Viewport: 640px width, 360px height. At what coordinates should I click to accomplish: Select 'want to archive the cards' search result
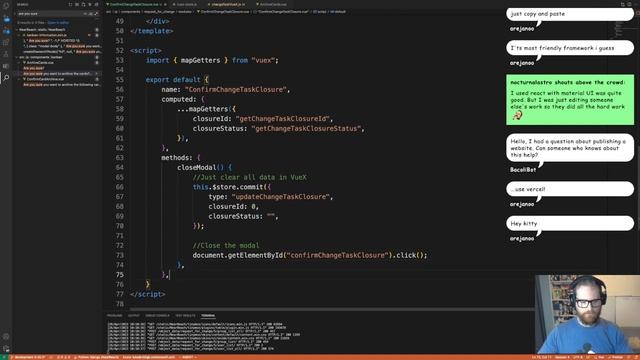tap(57, 74)
